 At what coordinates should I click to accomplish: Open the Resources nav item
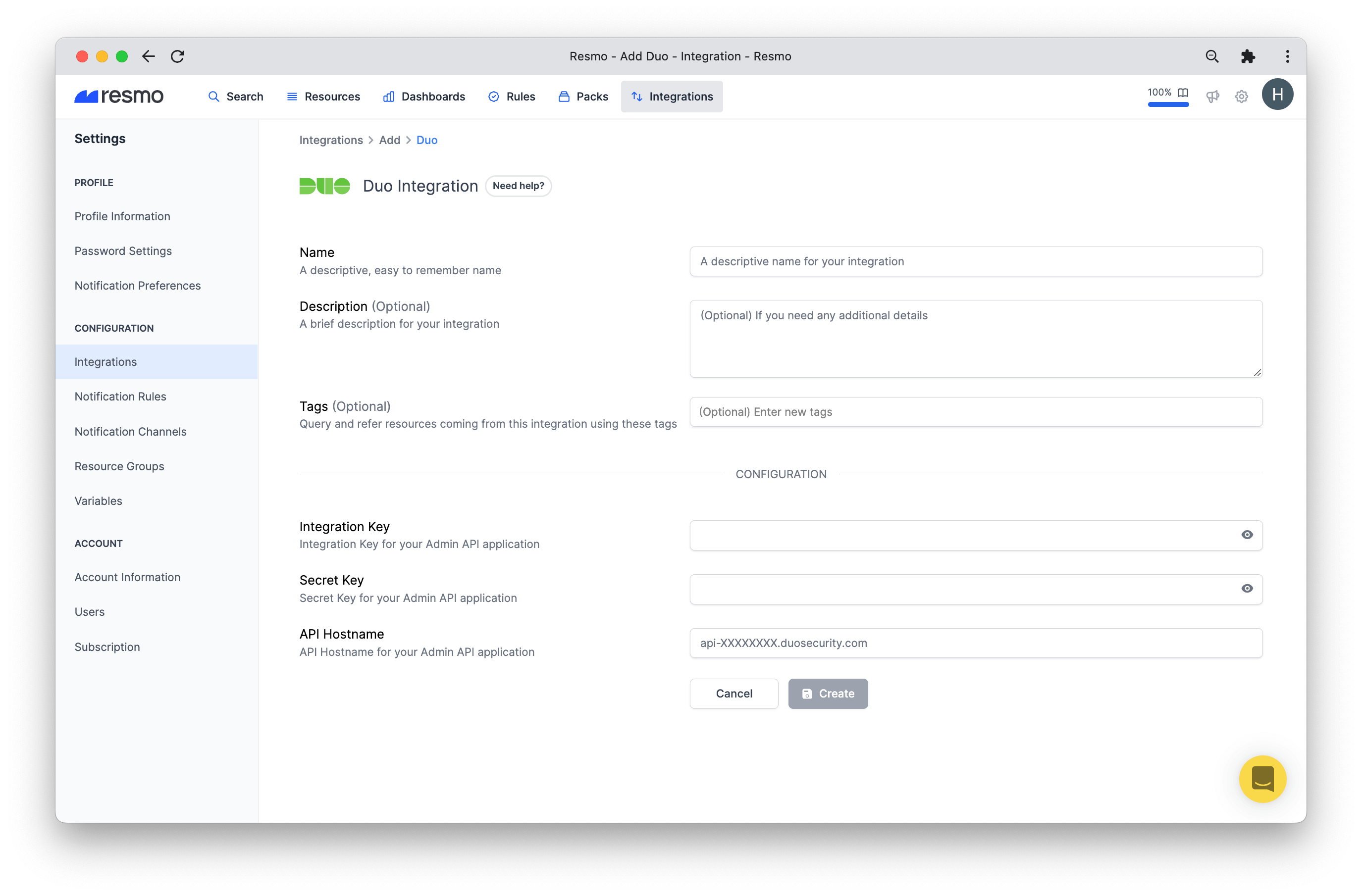(323, 96)
